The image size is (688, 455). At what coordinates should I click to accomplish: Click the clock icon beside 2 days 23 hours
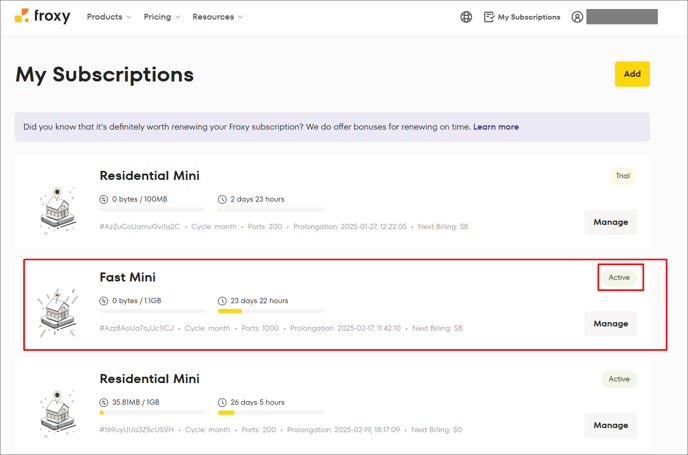(222, 199)
